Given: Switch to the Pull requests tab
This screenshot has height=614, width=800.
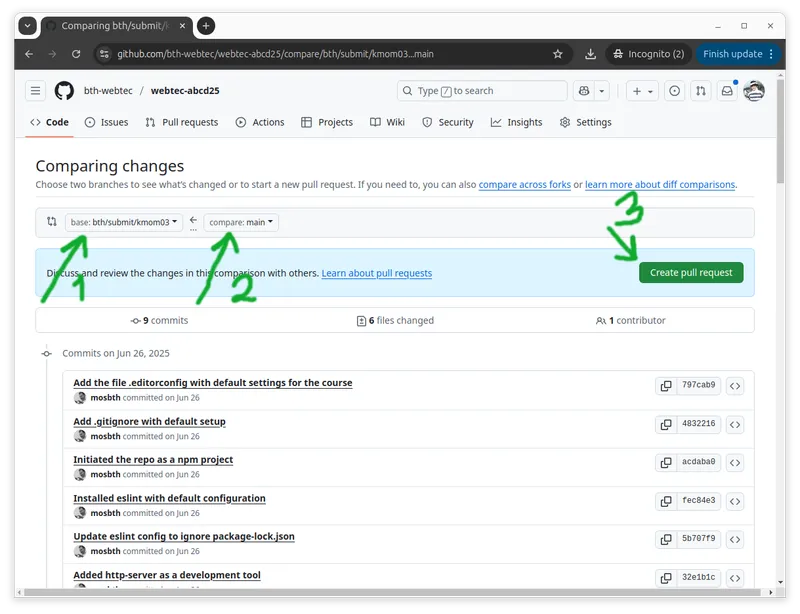Looking at the screenshot, I should (x=181, y=122).
